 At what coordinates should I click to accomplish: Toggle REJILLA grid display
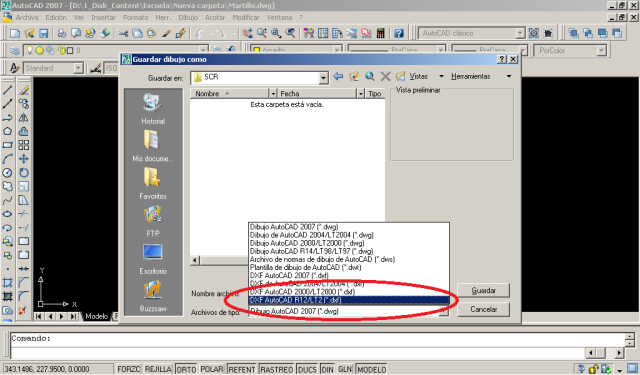[158, 369]
